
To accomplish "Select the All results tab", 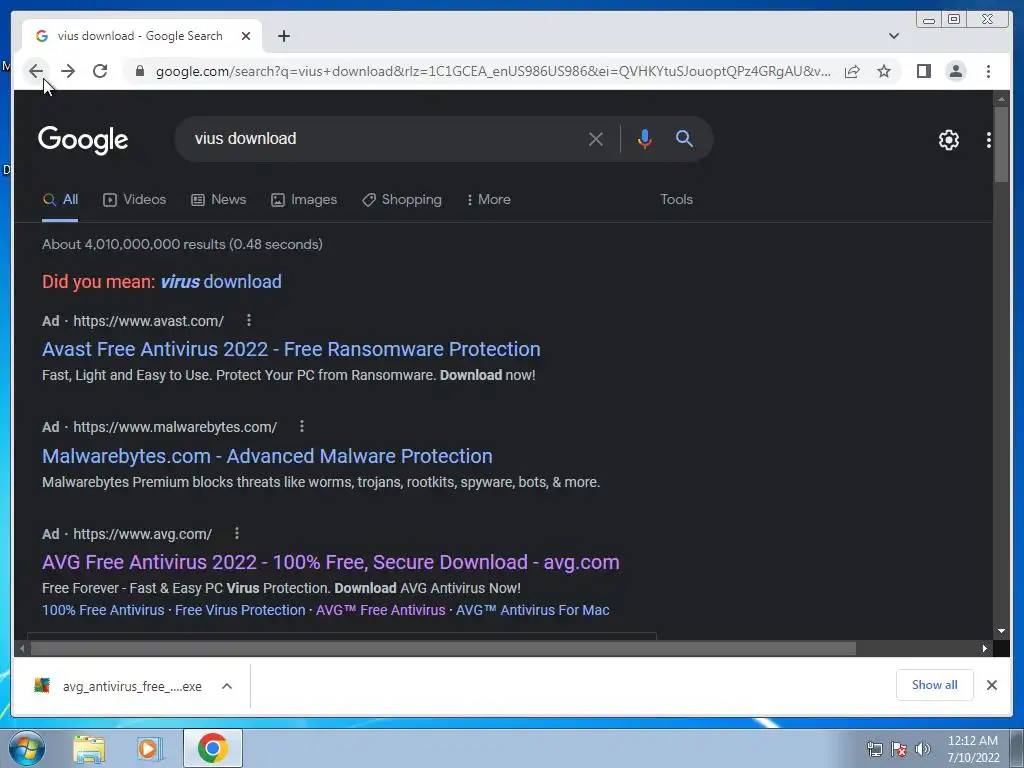I will click(x=60, y=200).
